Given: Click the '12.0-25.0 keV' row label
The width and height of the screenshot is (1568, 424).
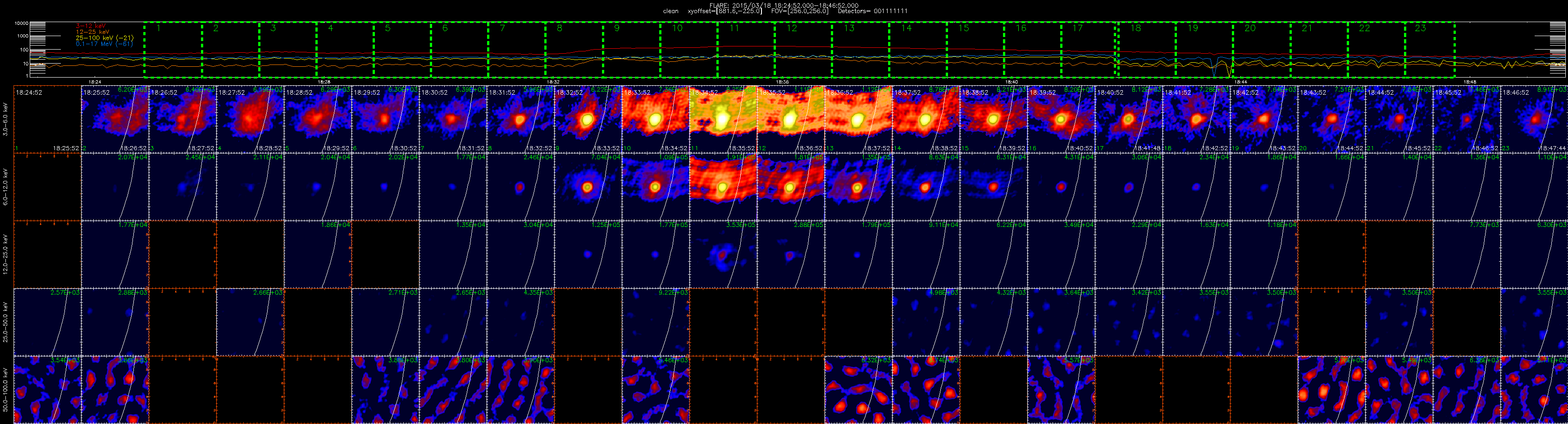Looking at the screenshot, I should click(x=6, y=254).
